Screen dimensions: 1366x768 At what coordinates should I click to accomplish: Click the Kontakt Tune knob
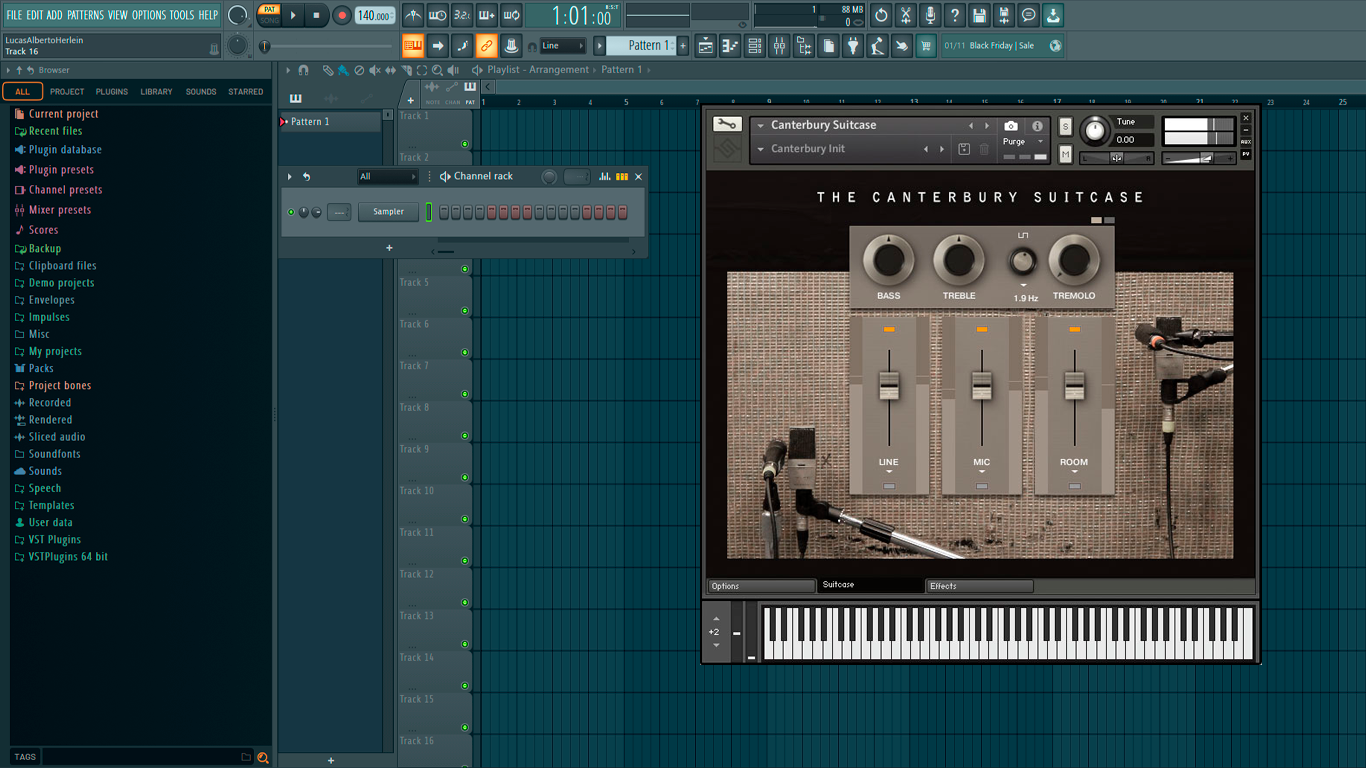(x=1096, y=130)
